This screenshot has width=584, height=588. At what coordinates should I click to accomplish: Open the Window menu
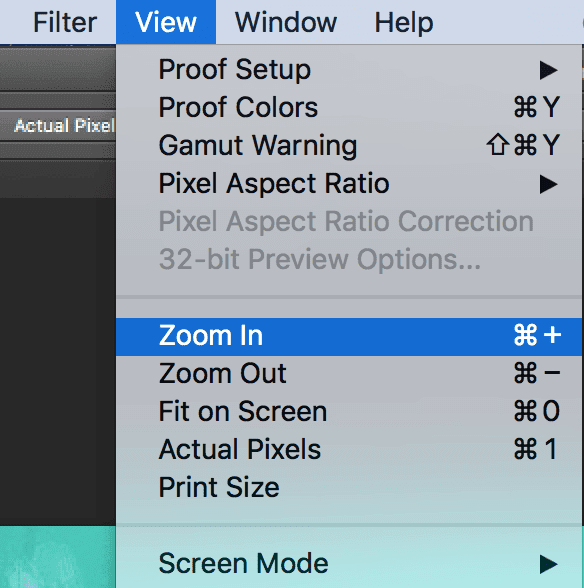coord(286,22)
